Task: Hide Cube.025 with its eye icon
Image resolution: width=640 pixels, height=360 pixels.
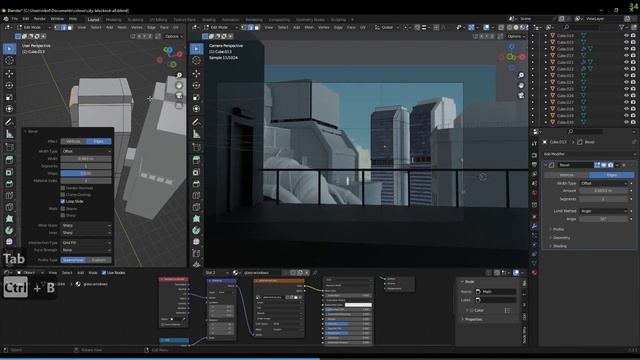Action: (626, 89)
